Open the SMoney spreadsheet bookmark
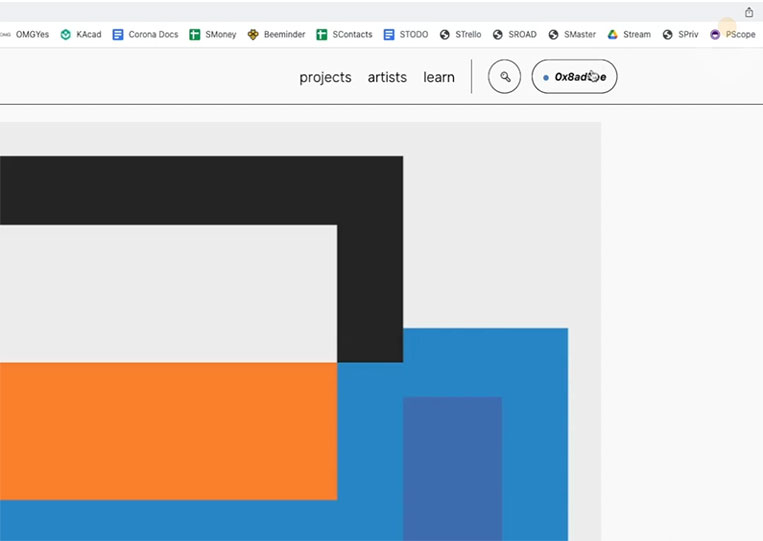763x541 pixels. (x=213, y=35)
